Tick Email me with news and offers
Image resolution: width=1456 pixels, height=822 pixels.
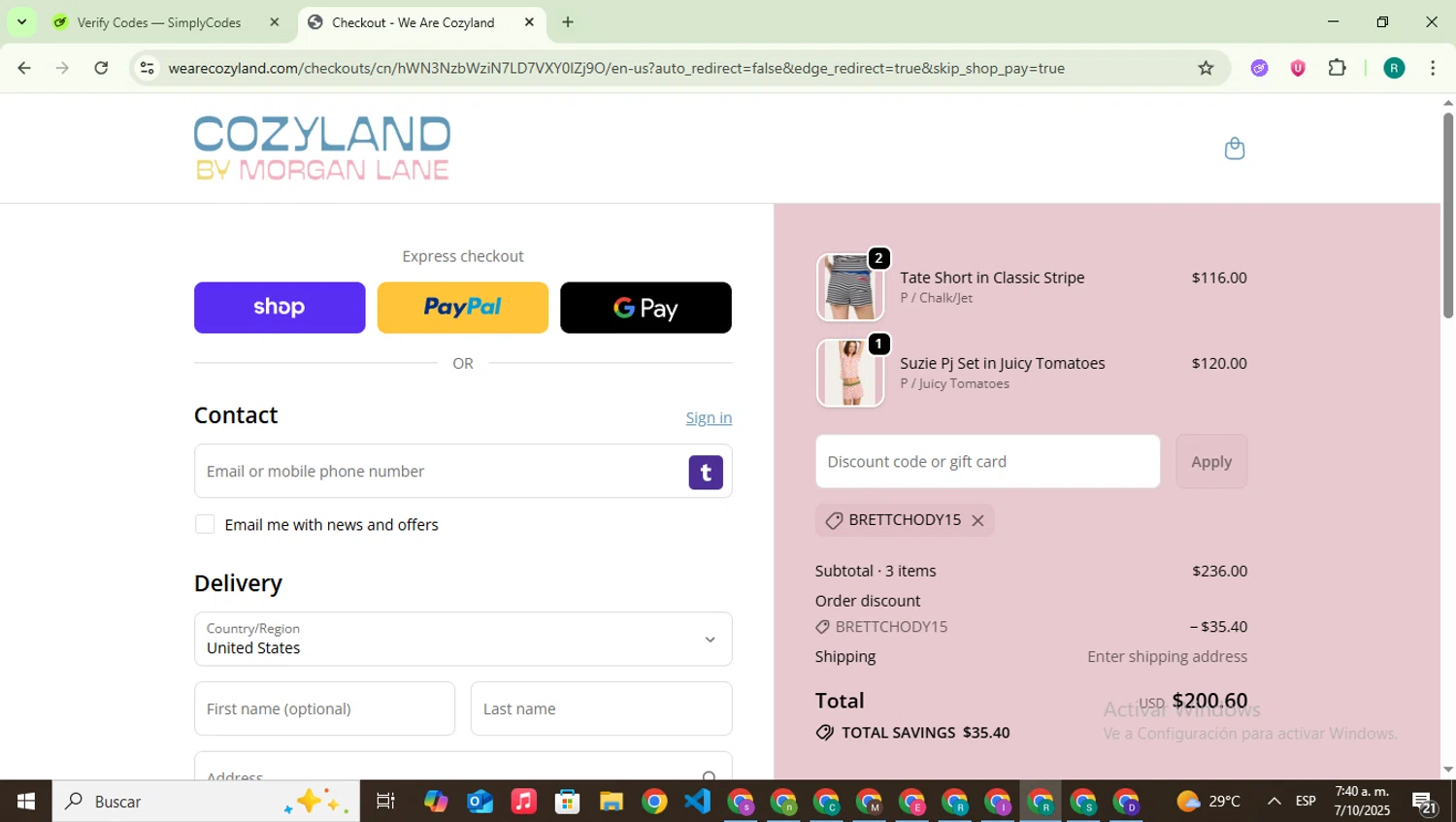tap(205, 525)
